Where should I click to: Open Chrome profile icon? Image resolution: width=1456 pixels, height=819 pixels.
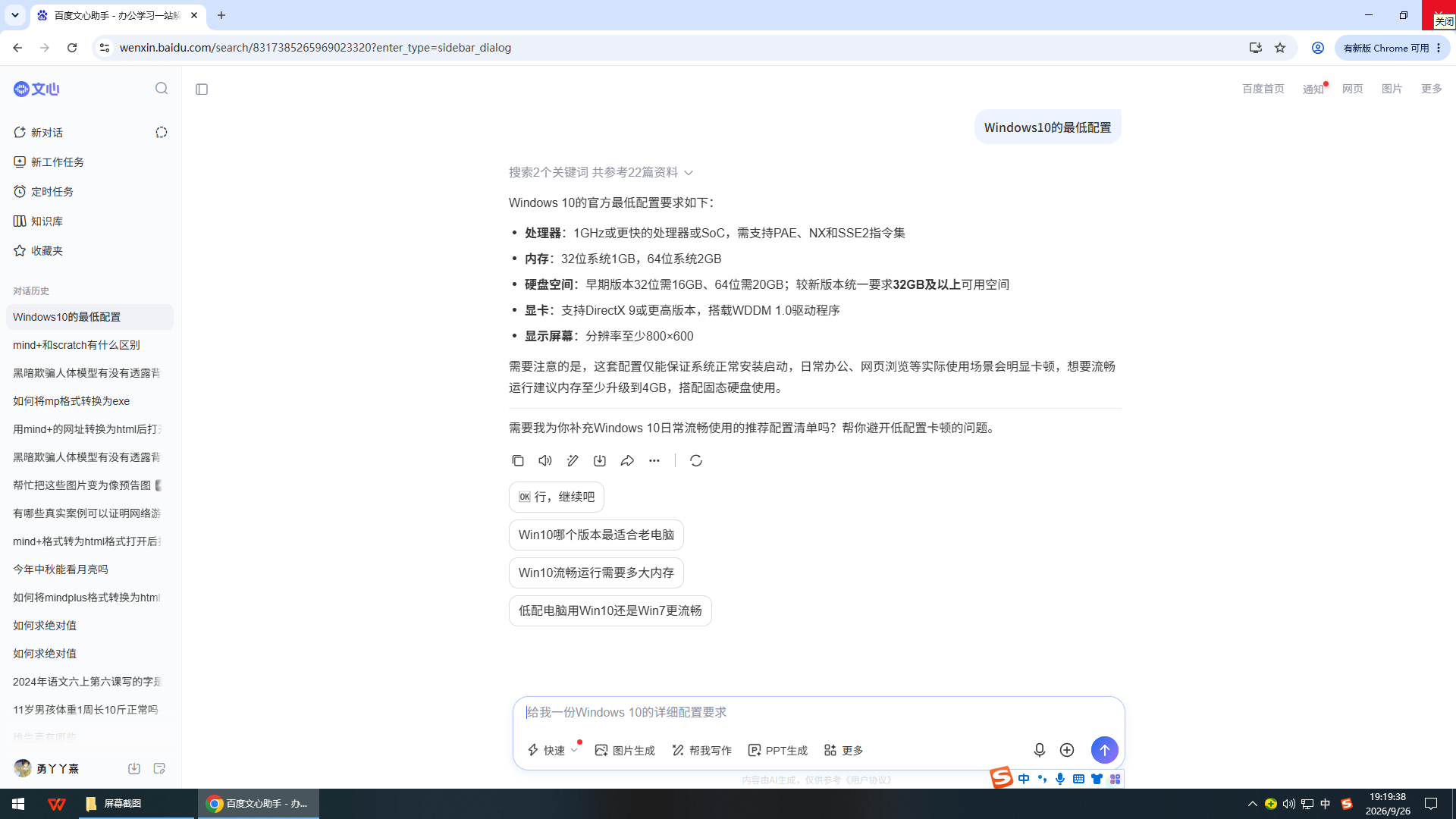pyautogui.click(x=1318, y=48)
